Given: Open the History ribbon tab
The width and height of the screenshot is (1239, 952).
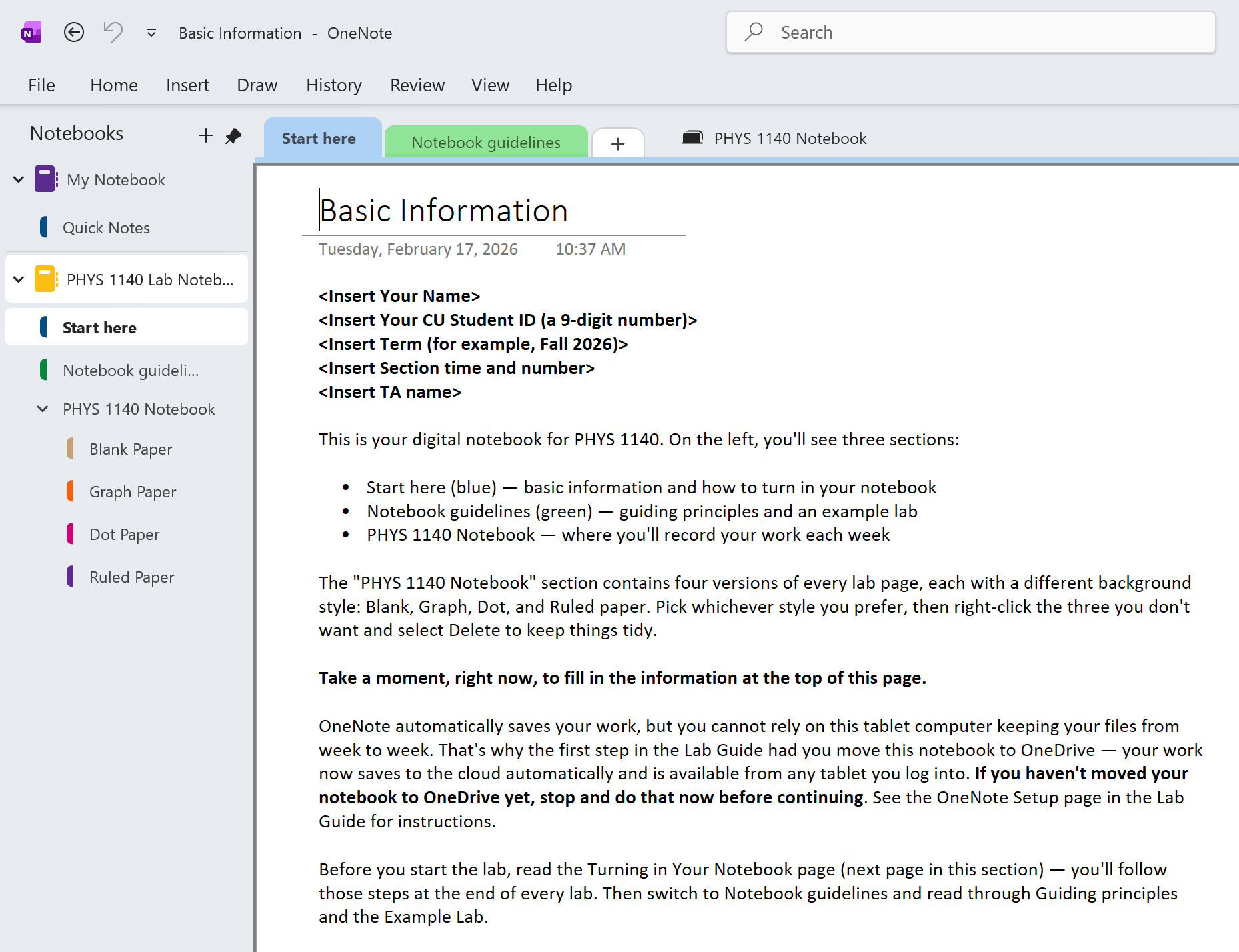Looking at the screenshot, I should (334, 85).
